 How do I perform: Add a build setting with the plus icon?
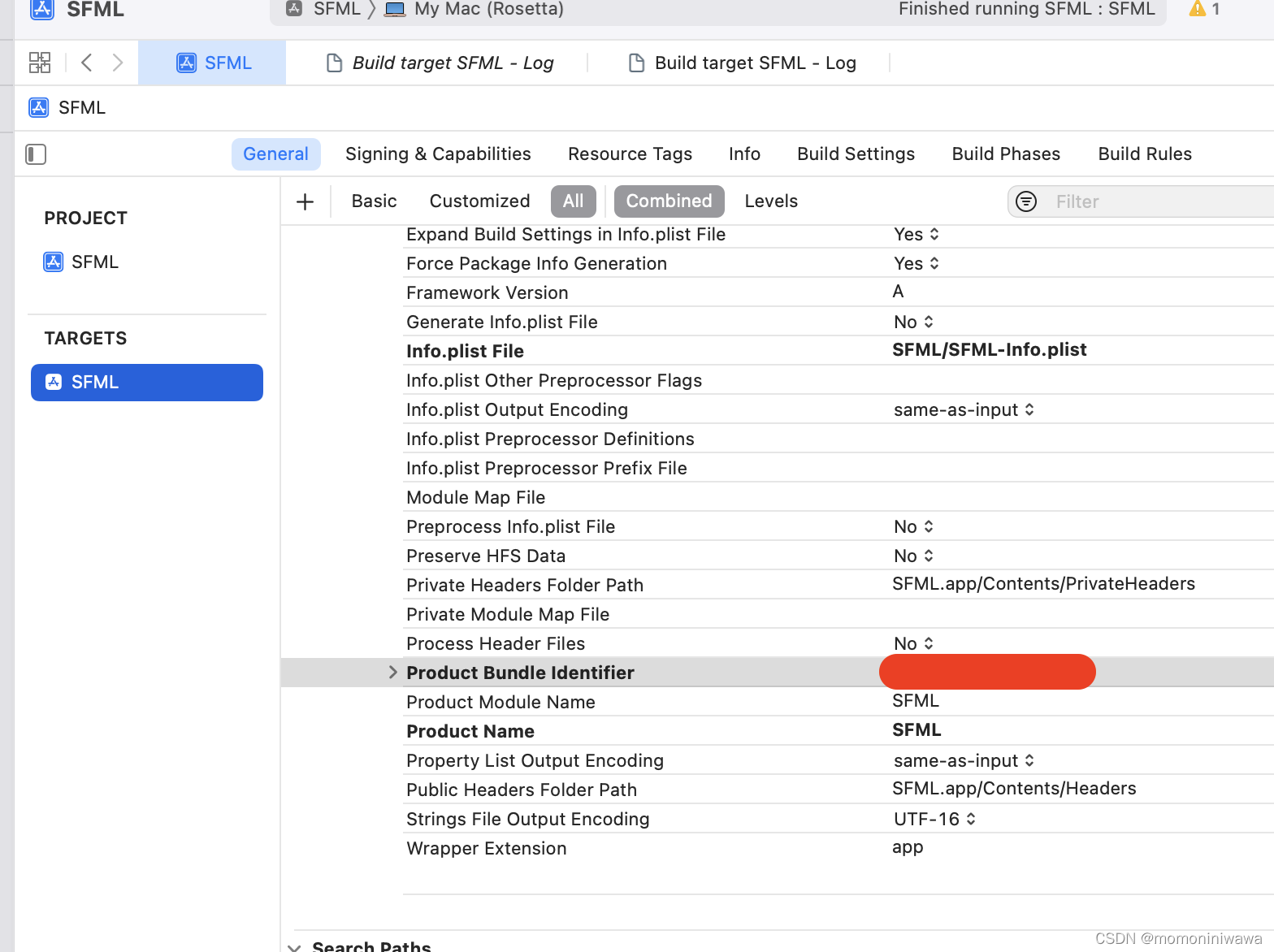[305, 201]
